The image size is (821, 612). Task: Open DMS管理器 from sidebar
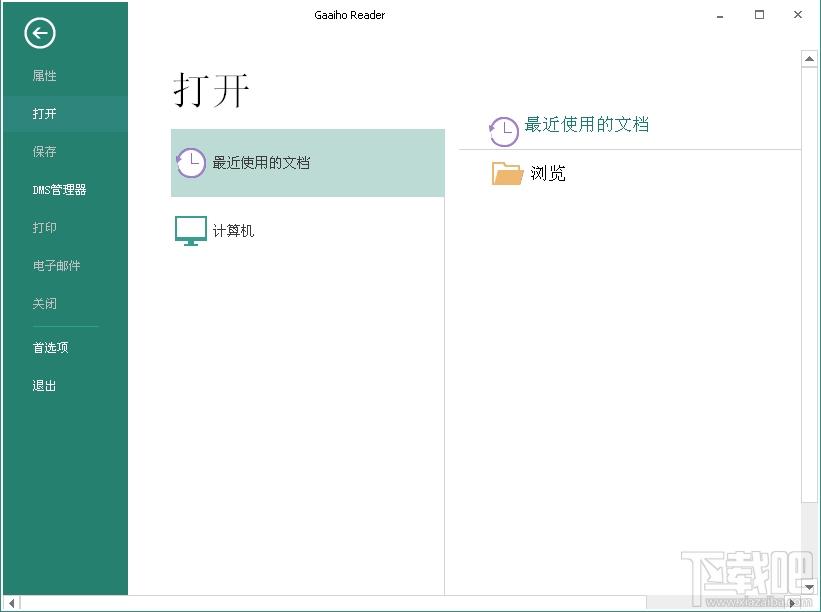pyautogui.click(x=59, y=190)
